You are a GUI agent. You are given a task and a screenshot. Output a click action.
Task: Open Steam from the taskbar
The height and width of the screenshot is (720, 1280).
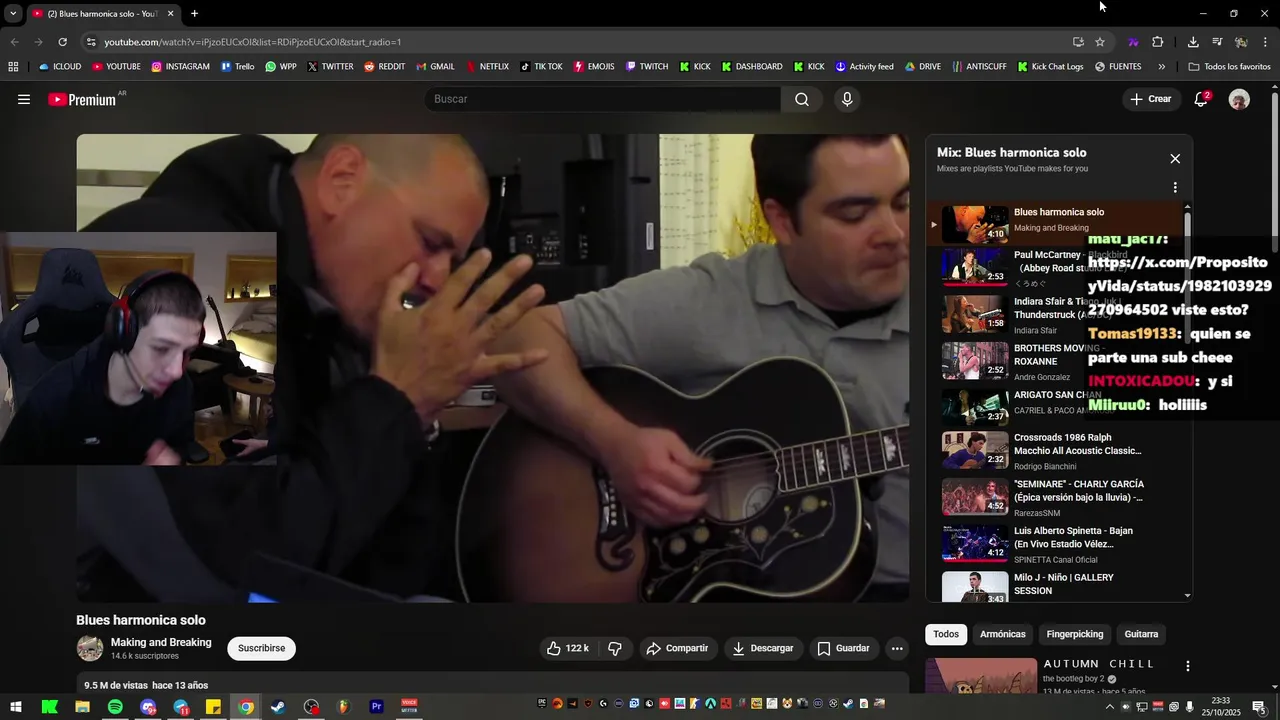pos(278,707)
